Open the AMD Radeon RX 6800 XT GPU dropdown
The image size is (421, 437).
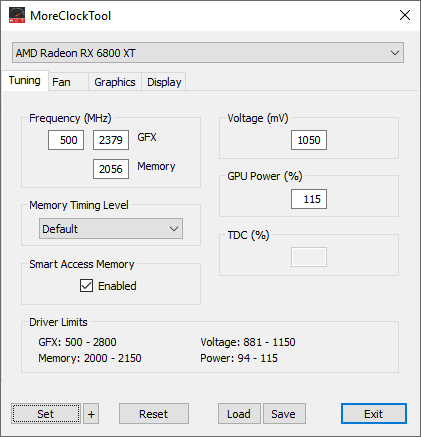pyautogui.click(x=208, y=53)
